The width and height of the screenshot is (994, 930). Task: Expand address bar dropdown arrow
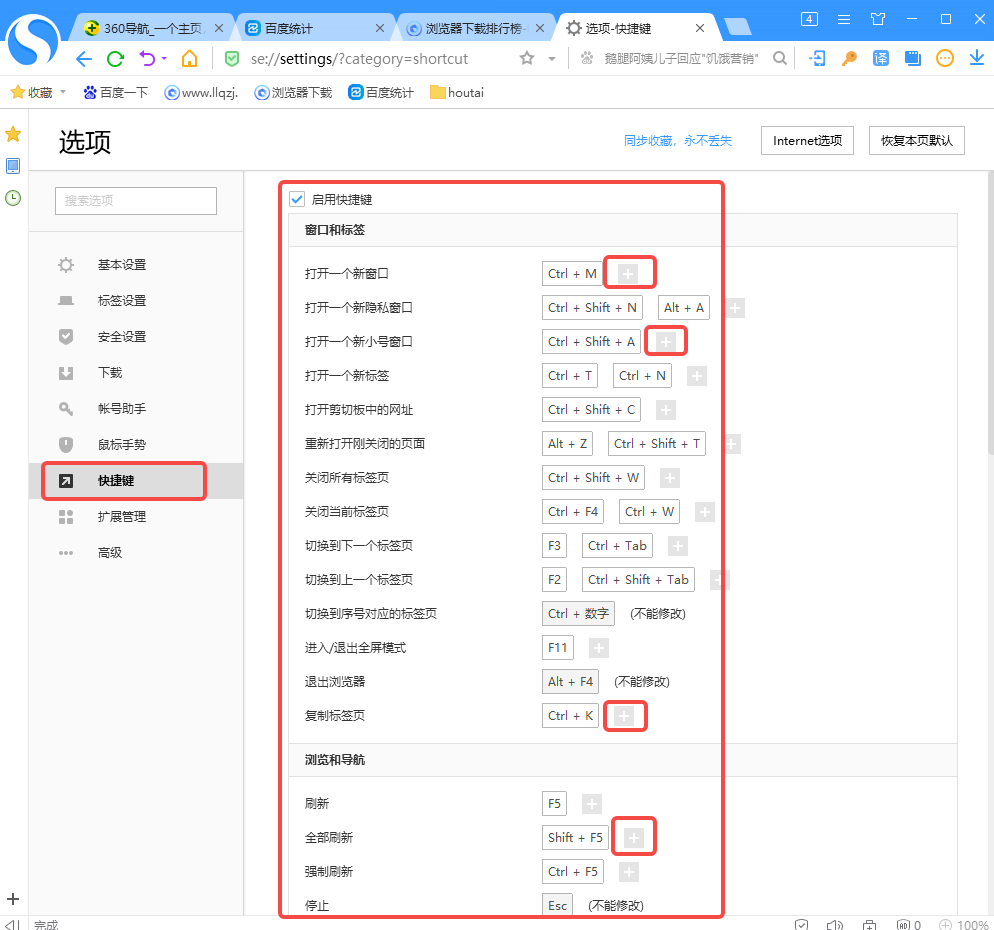pos(552,59)
